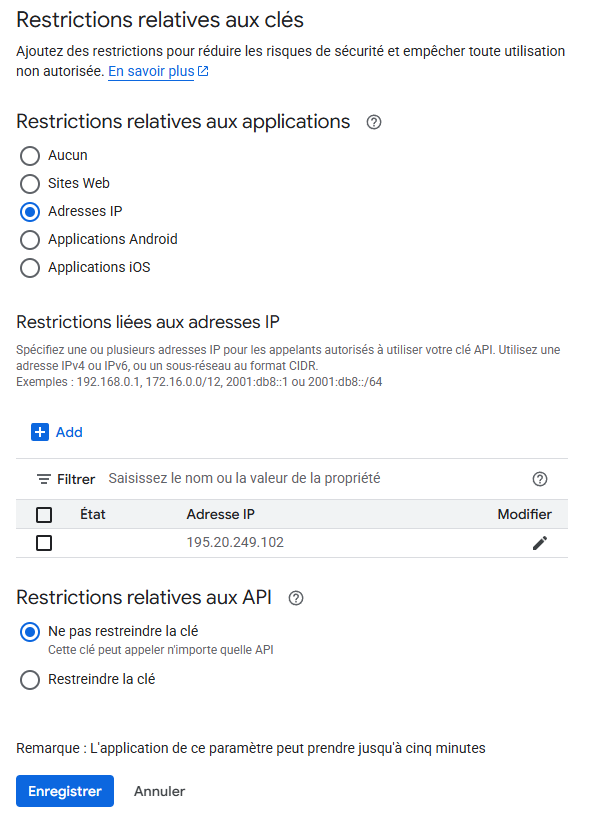Choose the Sites Web restriction option
592x827 pixels.
point(30,184)
